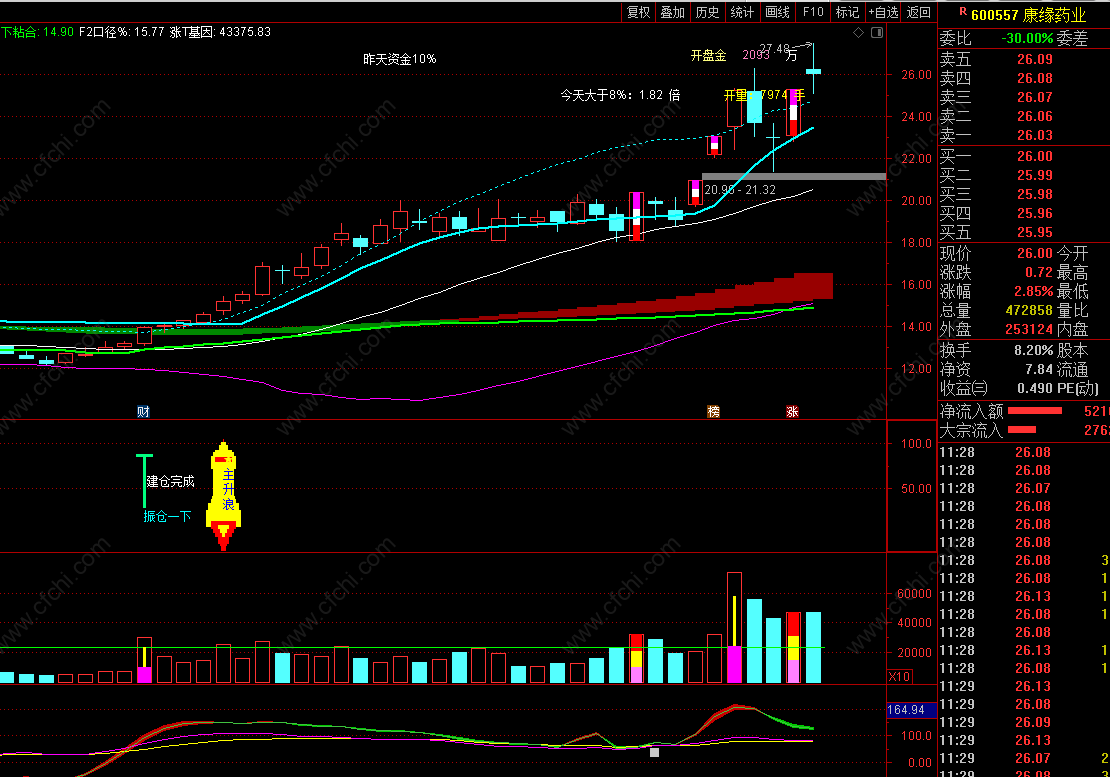
Task: Click the 量比 label
Action: [x=1072, y=311]
